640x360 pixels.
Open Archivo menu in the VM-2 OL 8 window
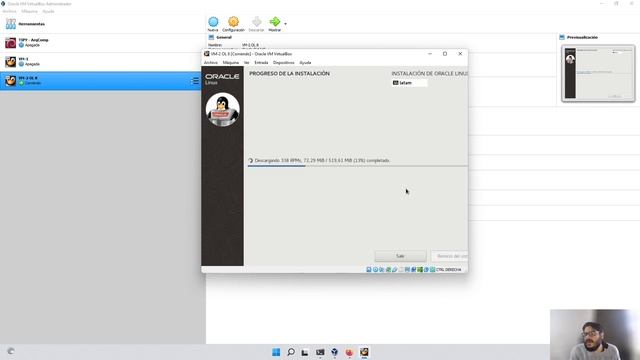[x=211, y=62]
